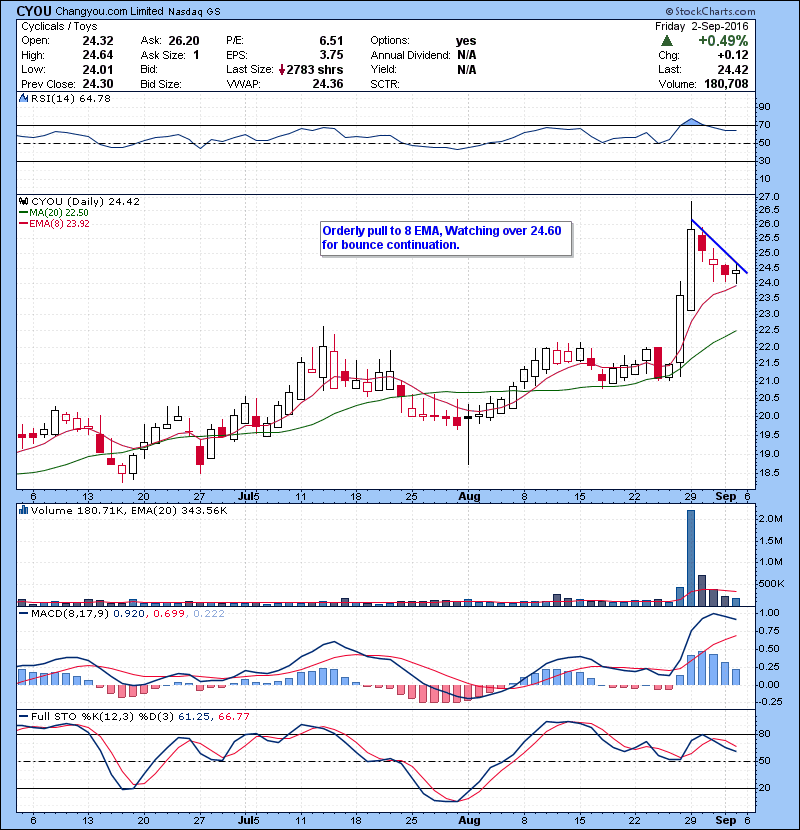Click the Low value 24.01
The image size is (800, 830).
pos(98,69)
